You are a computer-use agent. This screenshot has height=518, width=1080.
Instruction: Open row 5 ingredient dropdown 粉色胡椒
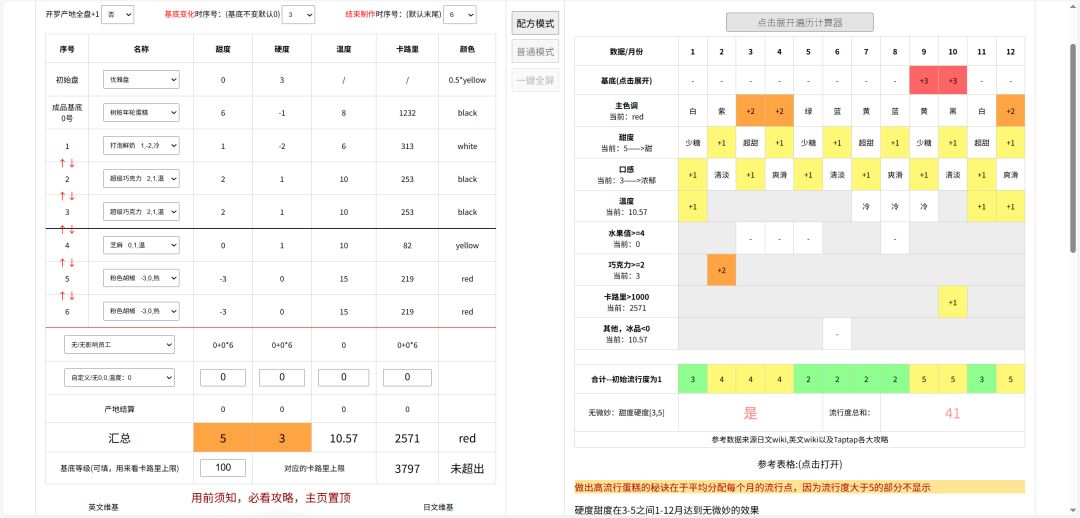(x=141, y=278)
